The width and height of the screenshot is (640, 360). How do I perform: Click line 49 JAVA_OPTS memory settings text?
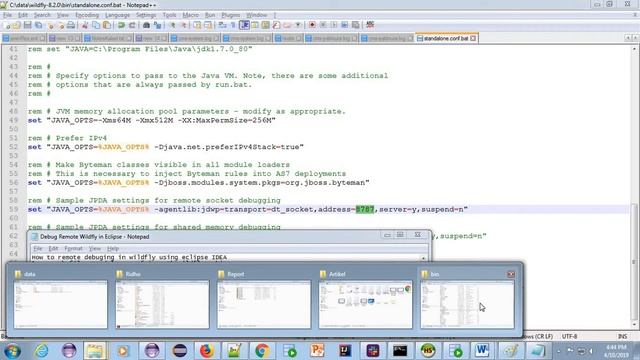tap(151, 120)
